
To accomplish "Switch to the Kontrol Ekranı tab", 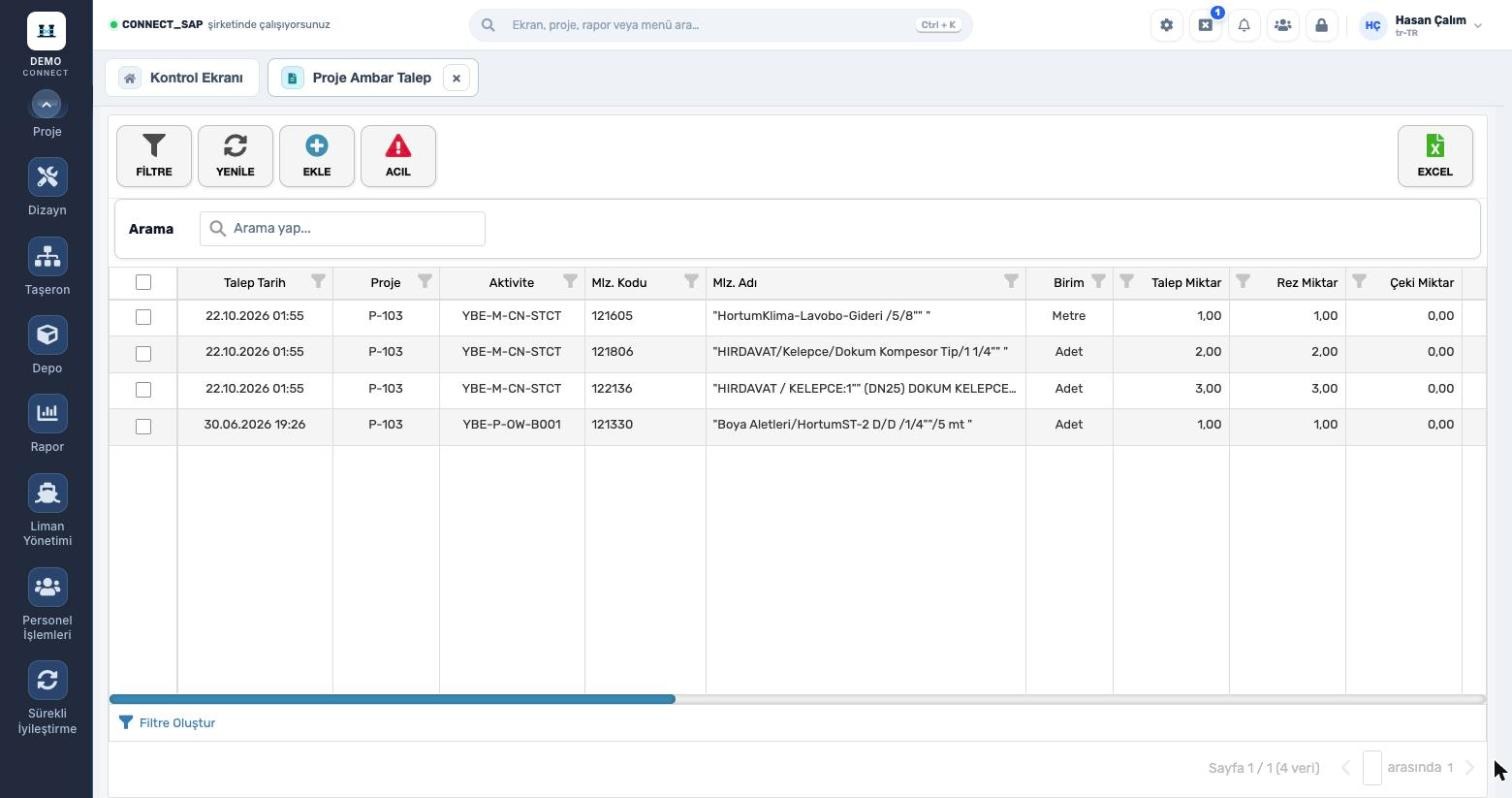I will click(x=182, y=77).
